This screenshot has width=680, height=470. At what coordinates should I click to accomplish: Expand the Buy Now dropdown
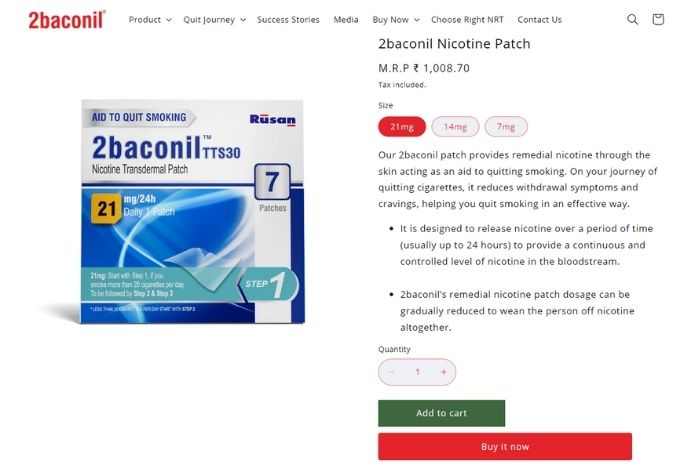(396, 20)
